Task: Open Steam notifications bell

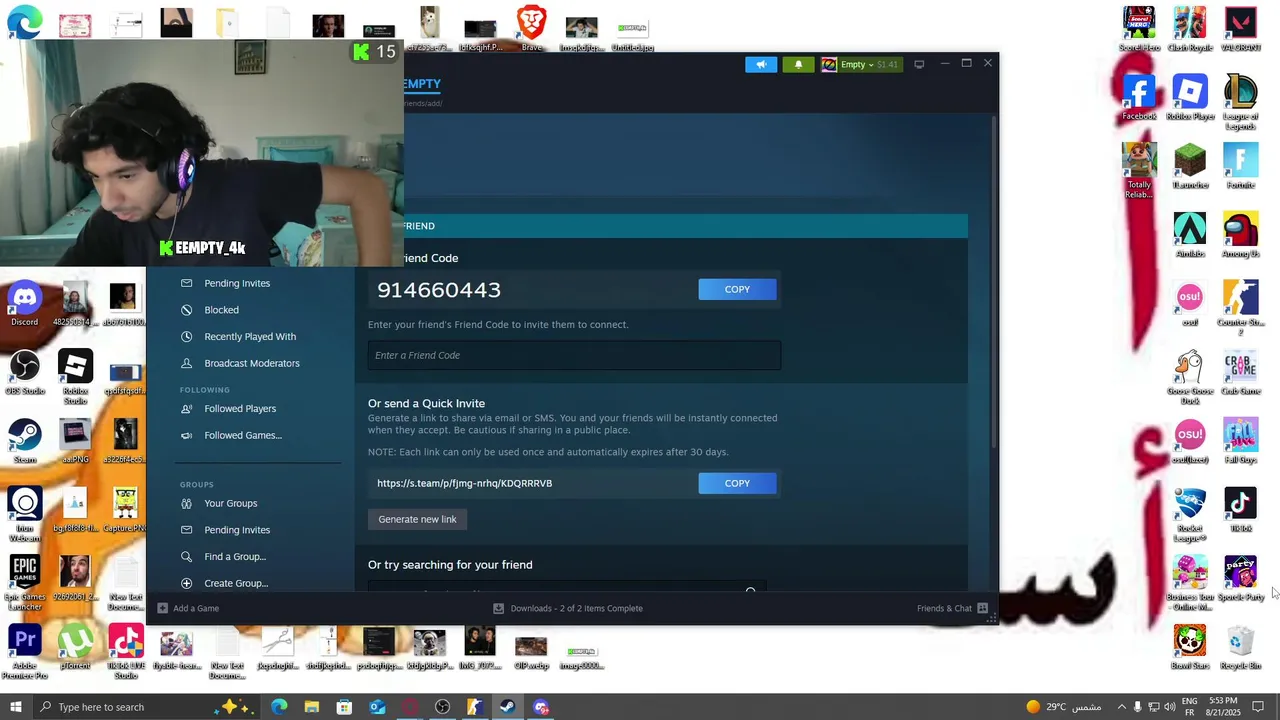Action: pos(798,64)
